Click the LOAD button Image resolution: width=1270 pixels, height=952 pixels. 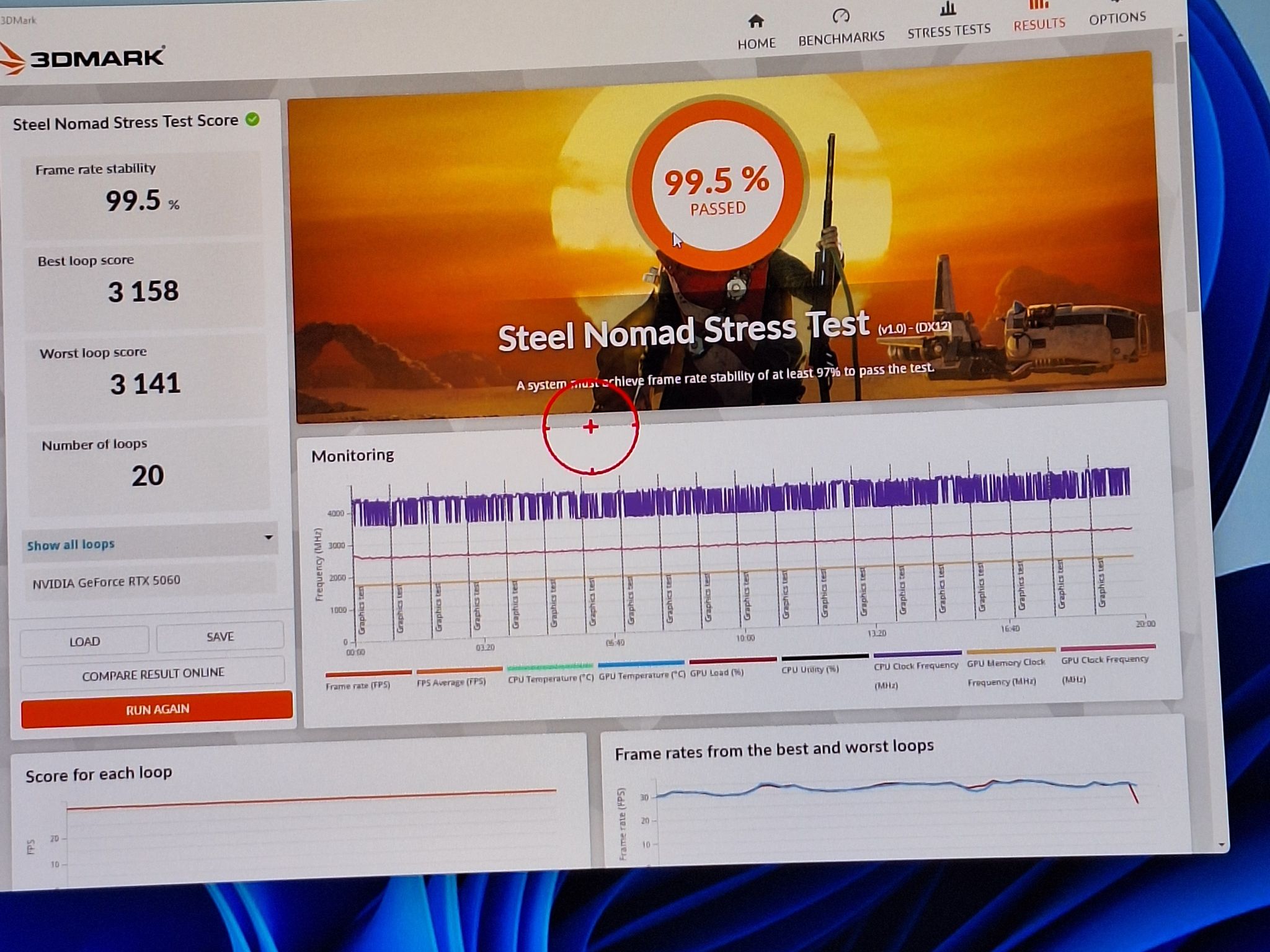pos(84,641)
